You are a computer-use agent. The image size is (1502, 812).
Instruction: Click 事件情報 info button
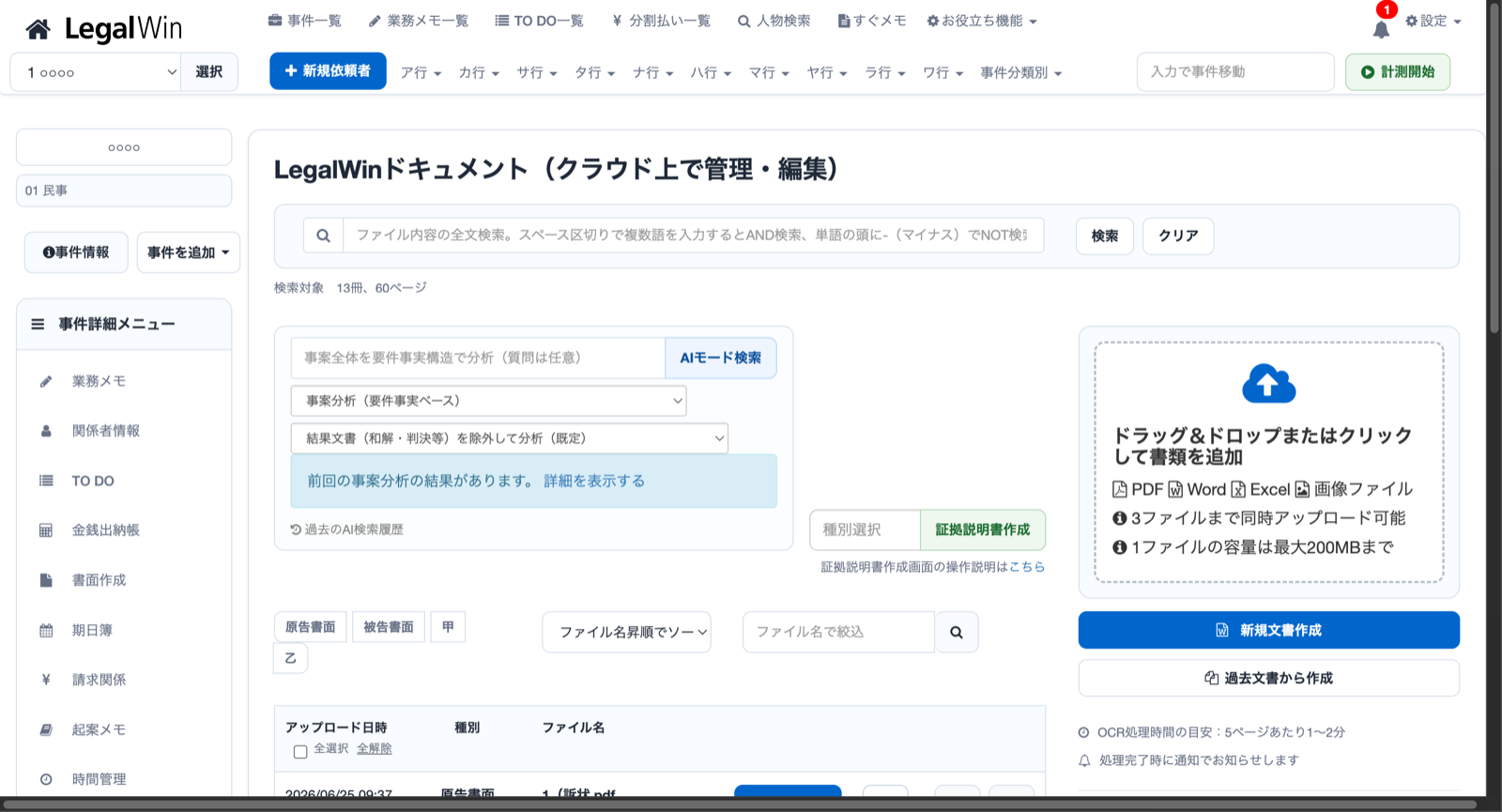[76, 253]
